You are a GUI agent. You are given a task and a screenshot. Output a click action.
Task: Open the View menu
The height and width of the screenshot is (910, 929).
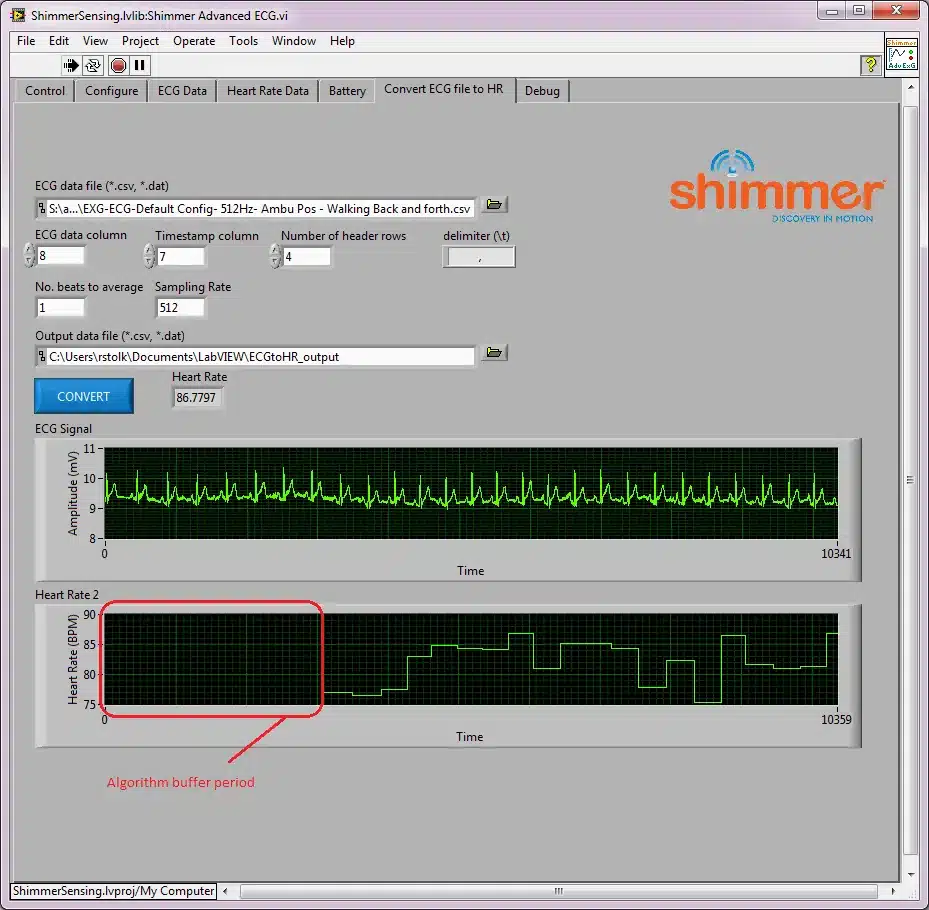[x=95, y=41]
